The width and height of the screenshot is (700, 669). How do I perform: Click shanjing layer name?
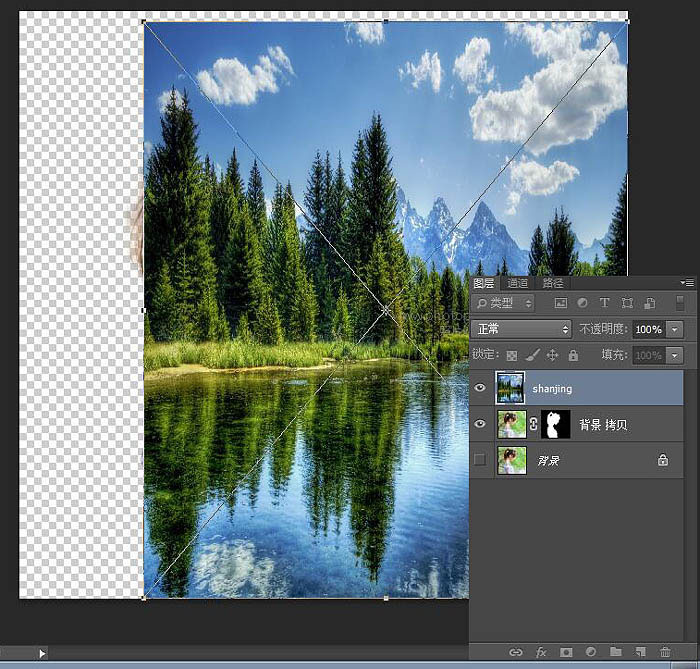[552, 389]
